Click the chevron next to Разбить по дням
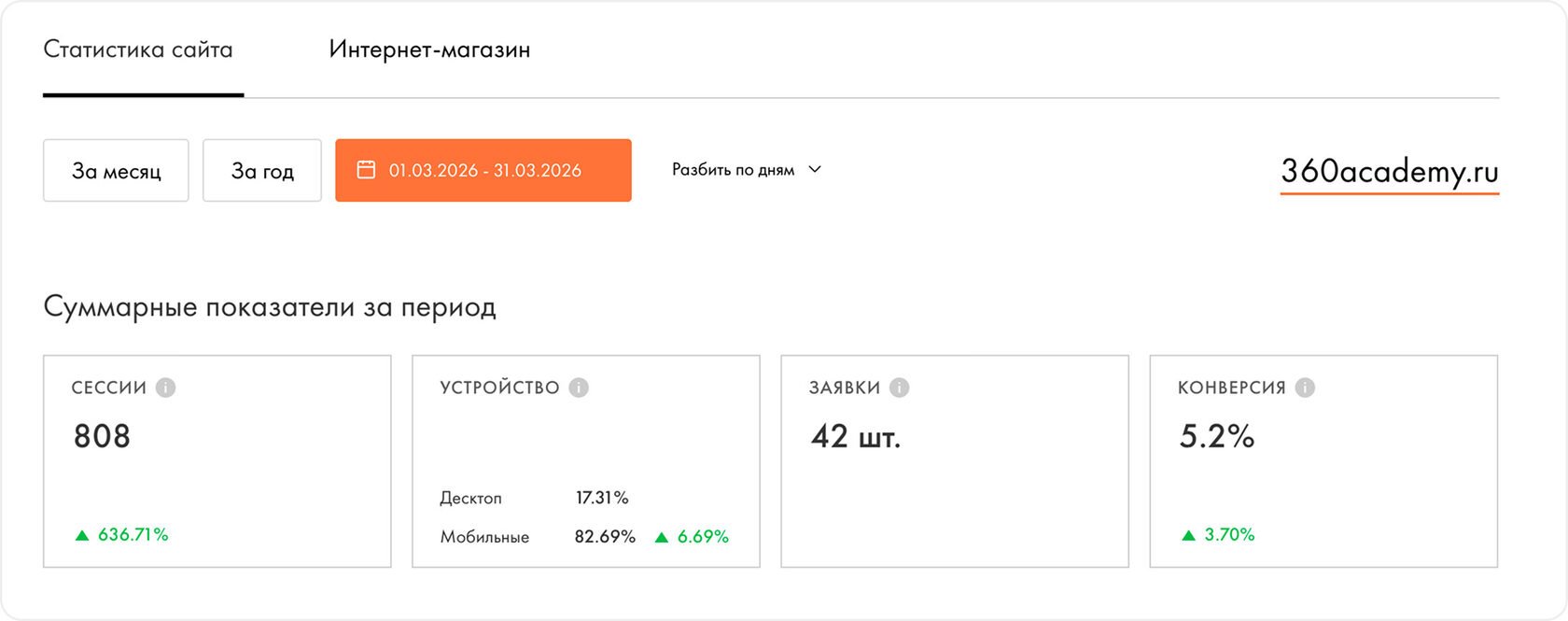Screen dimensions: 1568x621 [815, 170]
